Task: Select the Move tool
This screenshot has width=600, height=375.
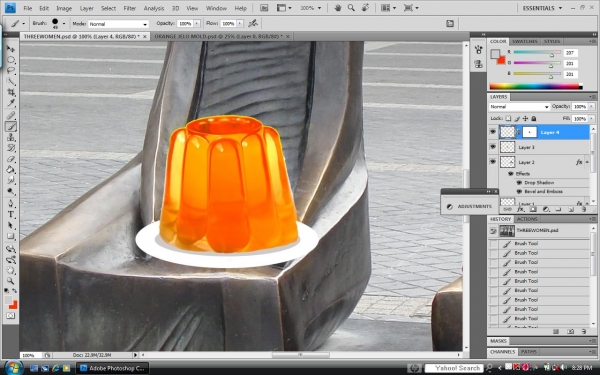Action: tap(11, 49)
